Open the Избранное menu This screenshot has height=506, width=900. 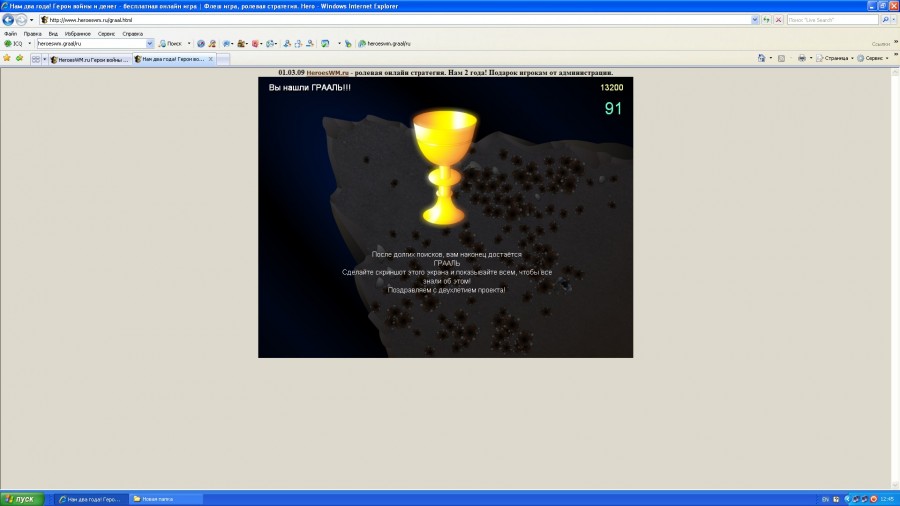pyautogui.click(x=77, y=33)
